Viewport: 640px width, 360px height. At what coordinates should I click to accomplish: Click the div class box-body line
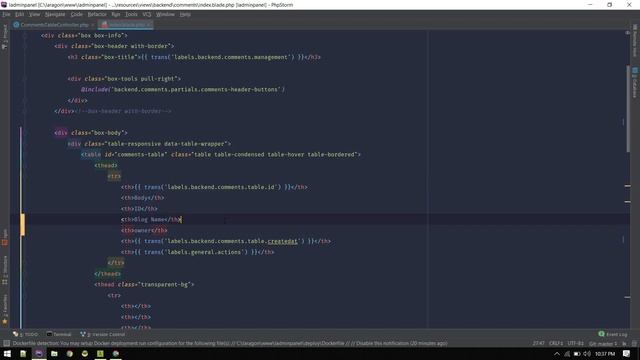91,133
